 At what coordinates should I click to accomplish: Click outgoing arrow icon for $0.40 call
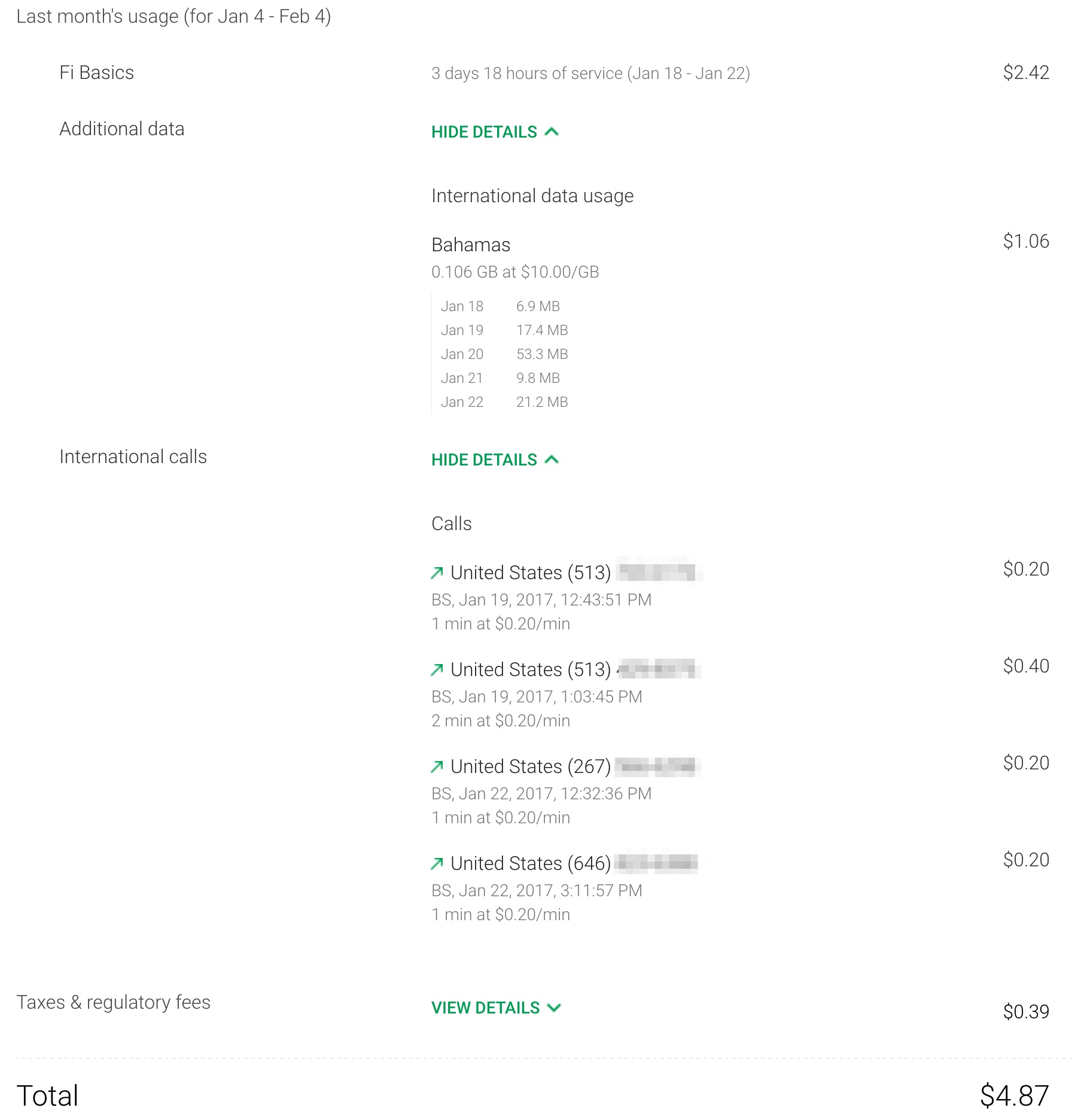[437, 669]
